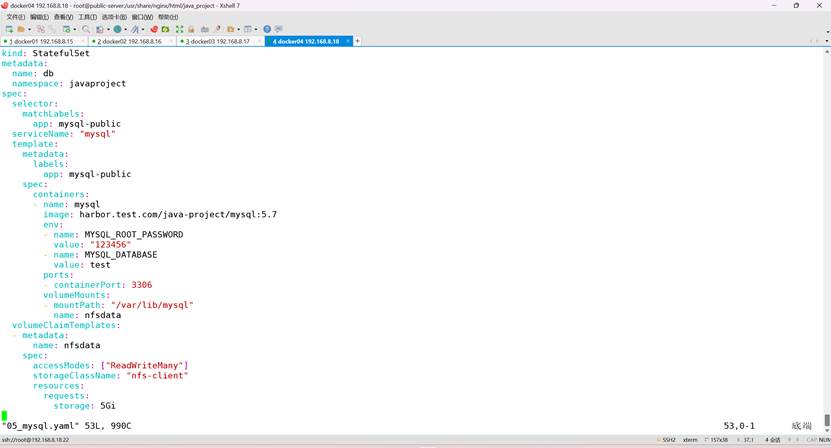Viewport: 831px width, 448px height.
Task: Click the "05_mysql.yaml" 53L, 990C status line
Action: coord(67,426)
